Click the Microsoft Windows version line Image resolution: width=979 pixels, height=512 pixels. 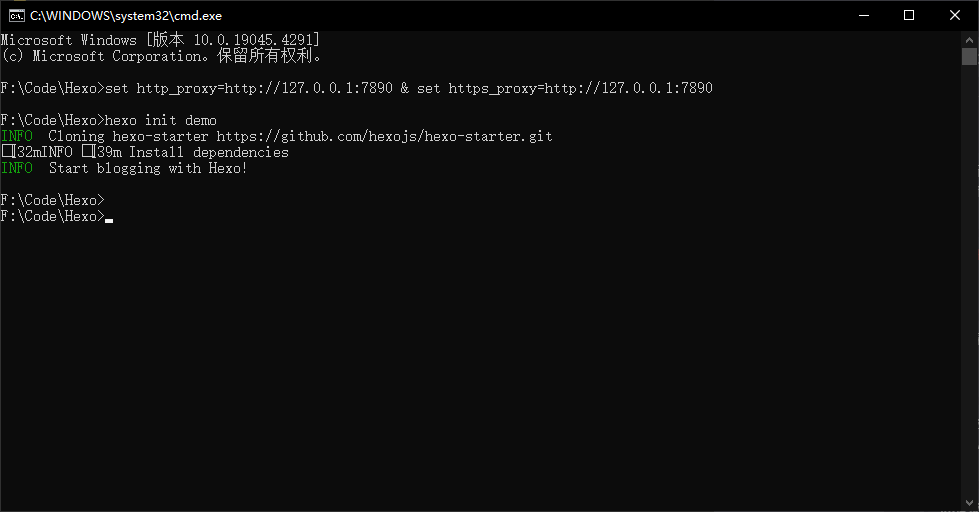160,40
